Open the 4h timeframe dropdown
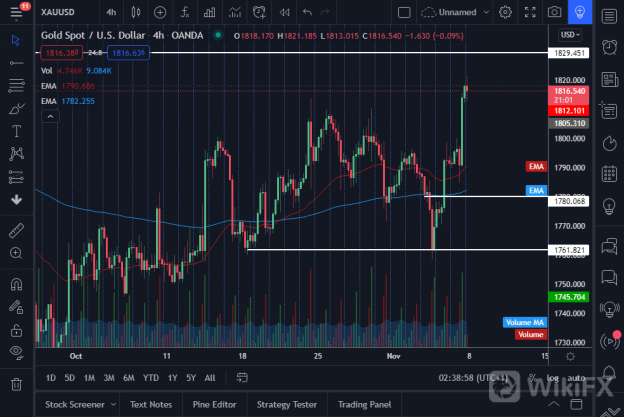The width and height of the screenshot is (624, 418). [x=111, y=12]
